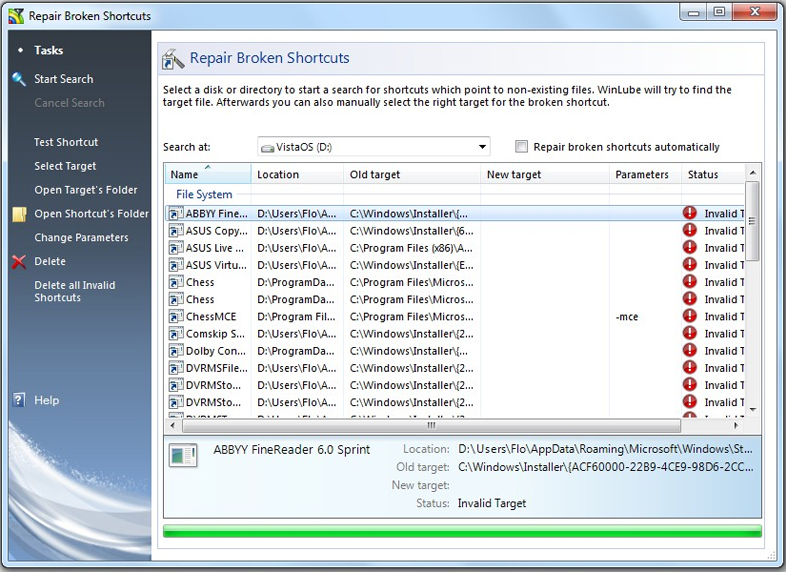Click the Start Search magnifier icon

point(18,79)
